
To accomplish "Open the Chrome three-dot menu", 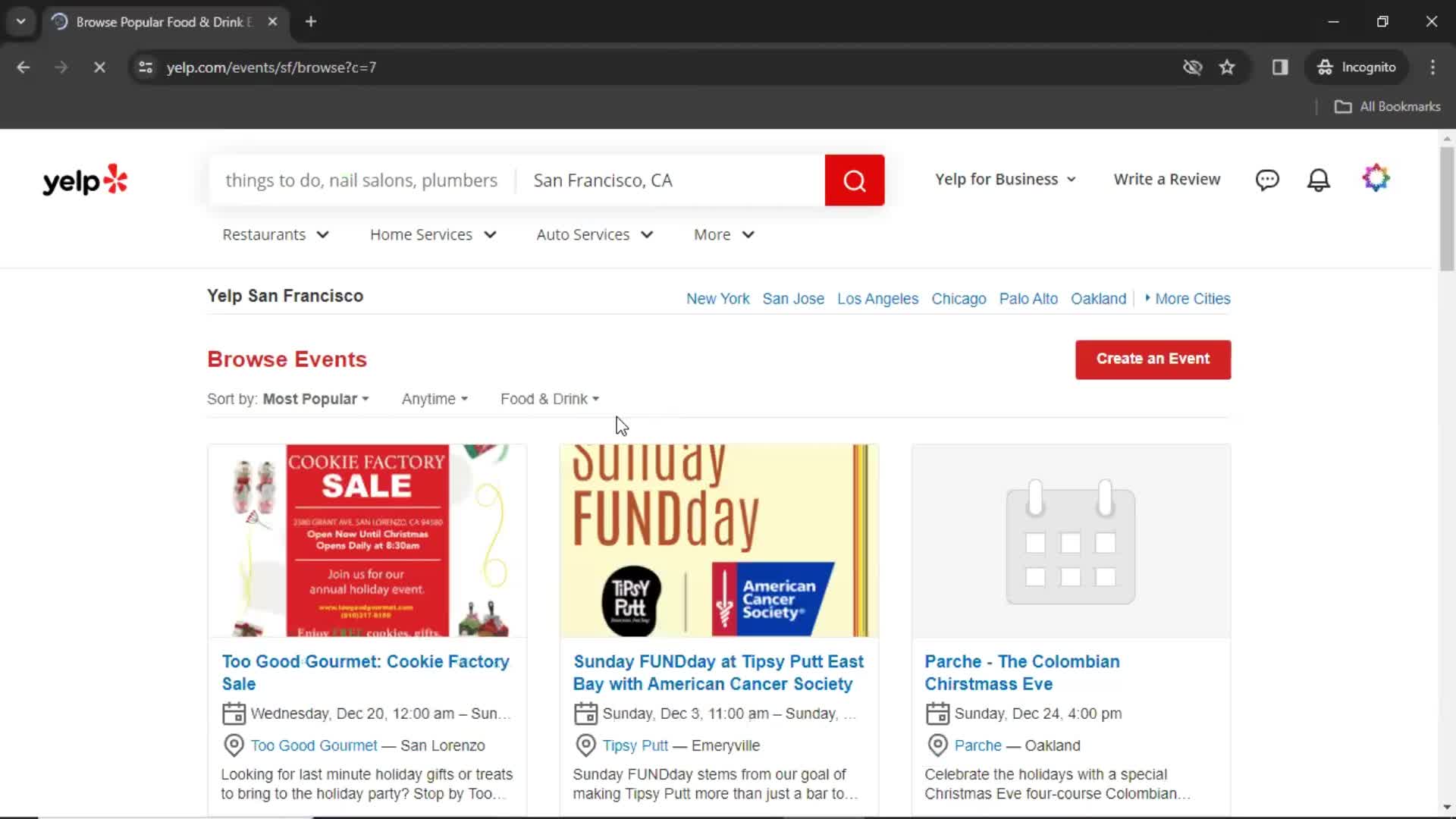I will coord(1432,67).
